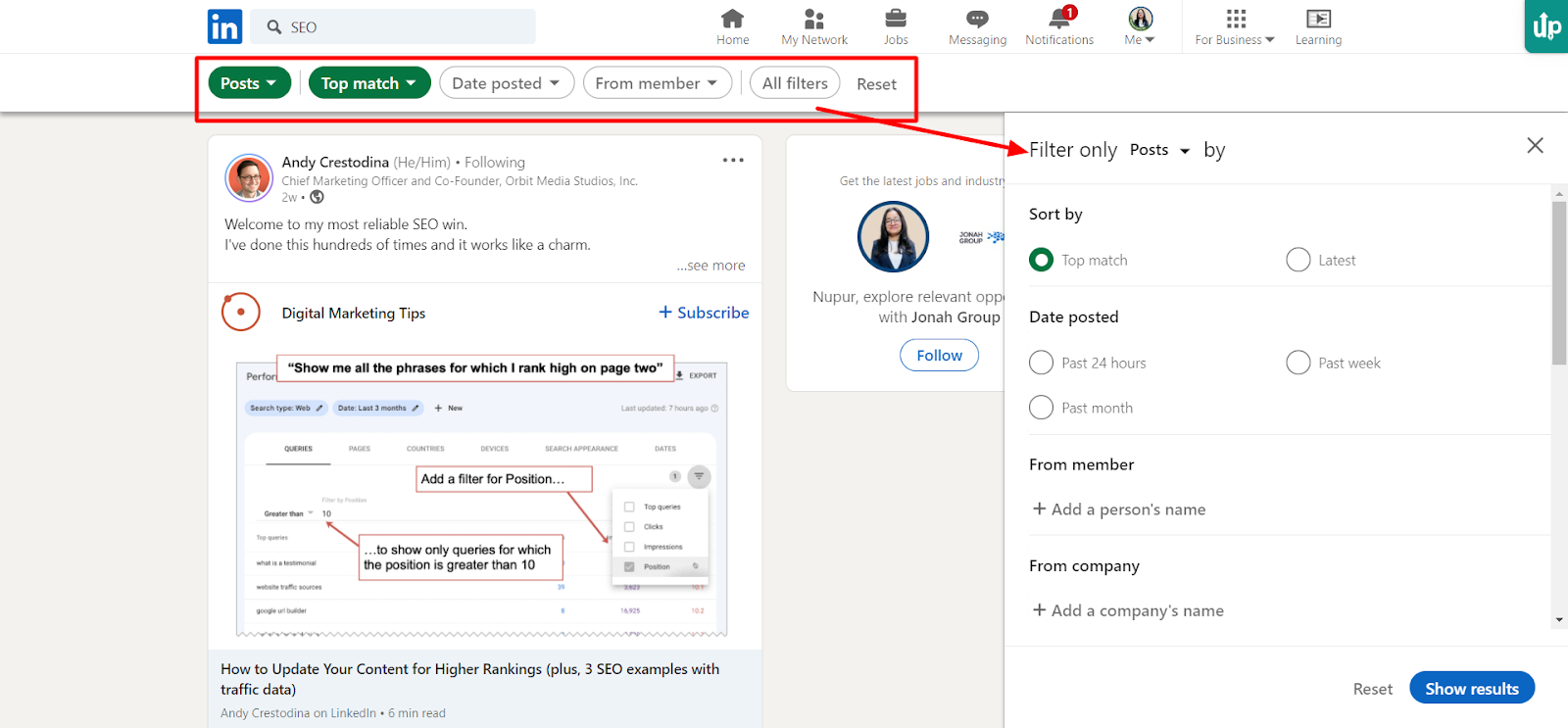Click the scrollbar down arrow in filter panel

(1559, 619)
